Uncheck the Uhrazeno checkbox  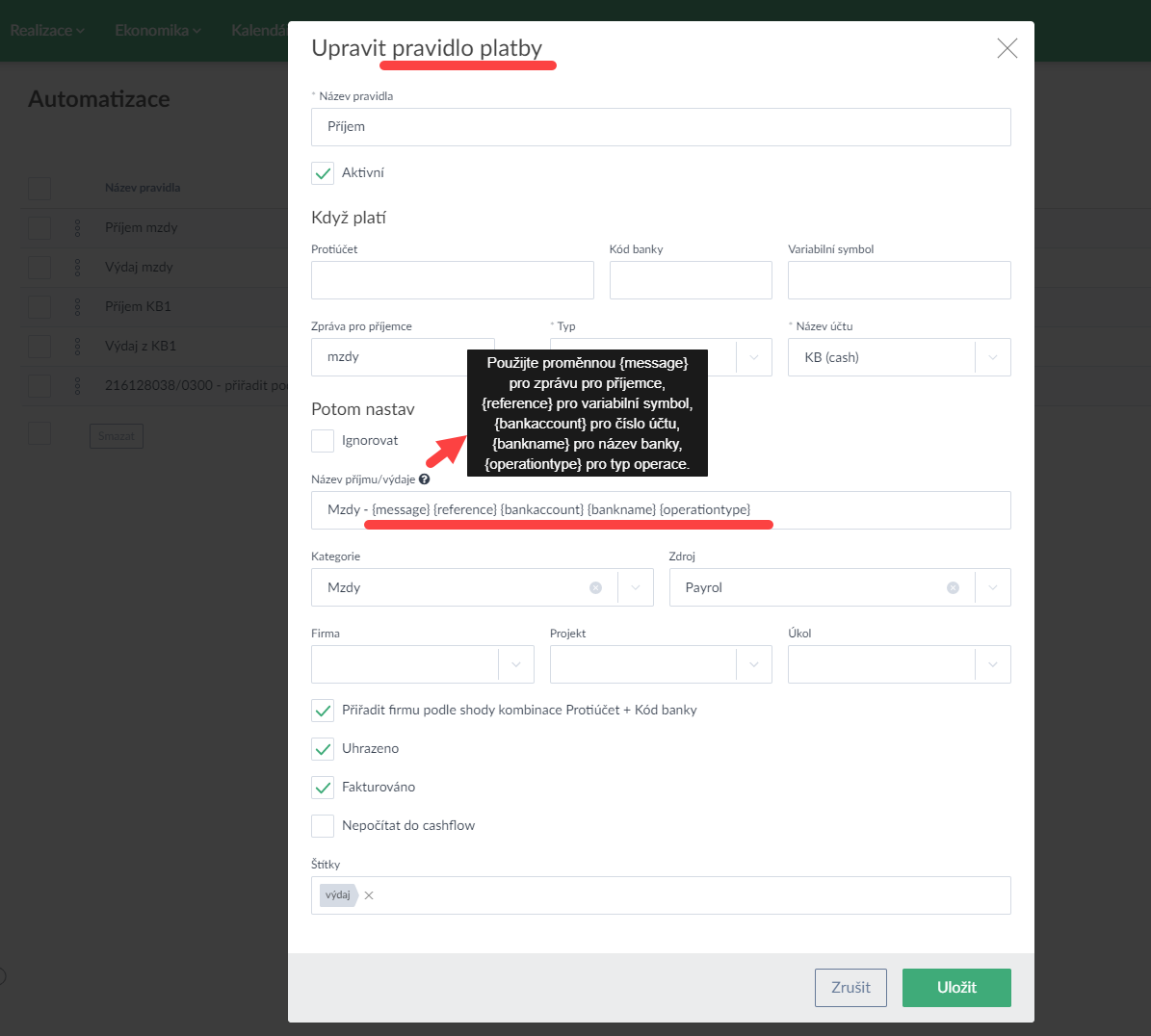tap(323, 749)
